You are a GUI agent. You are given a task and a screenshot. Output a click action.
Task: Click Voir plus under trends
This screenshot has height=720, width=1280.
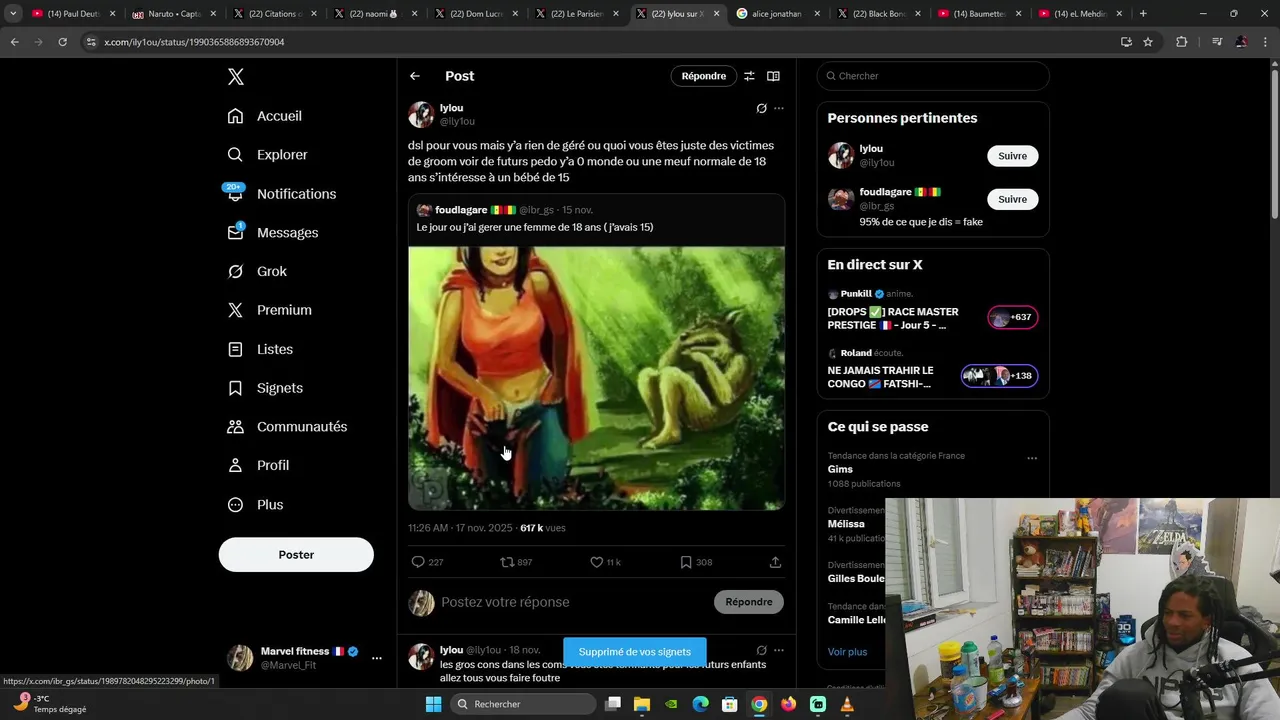(847, 652)
